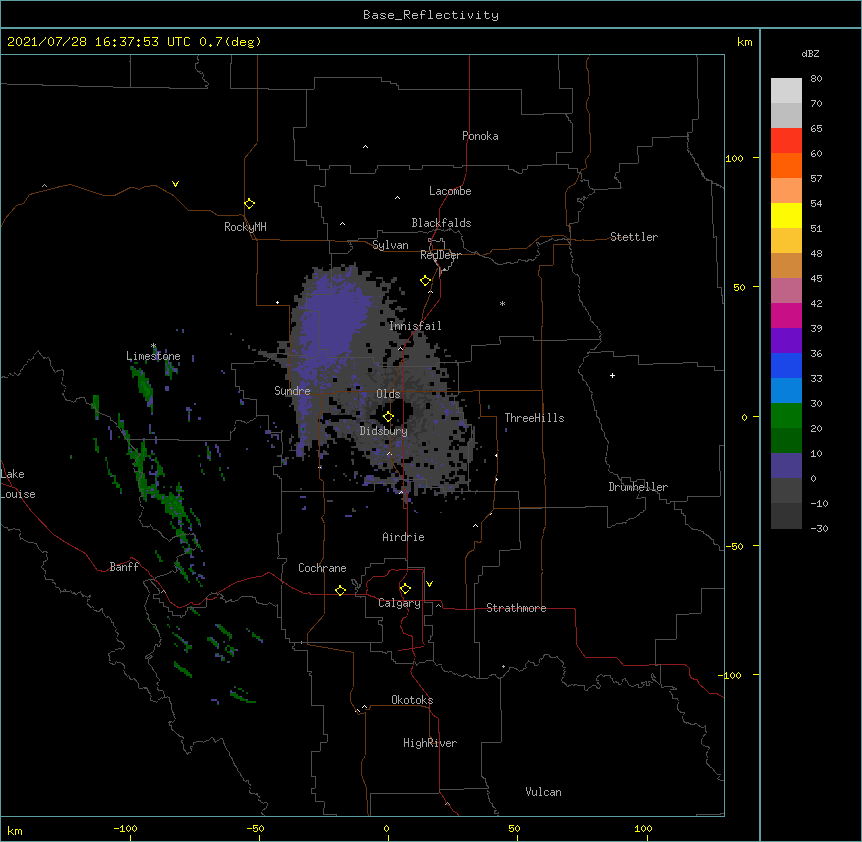862x842 pixels.
Task: Click the Airdrie city label
Action: pyautogui.click(x=403, y=537)
